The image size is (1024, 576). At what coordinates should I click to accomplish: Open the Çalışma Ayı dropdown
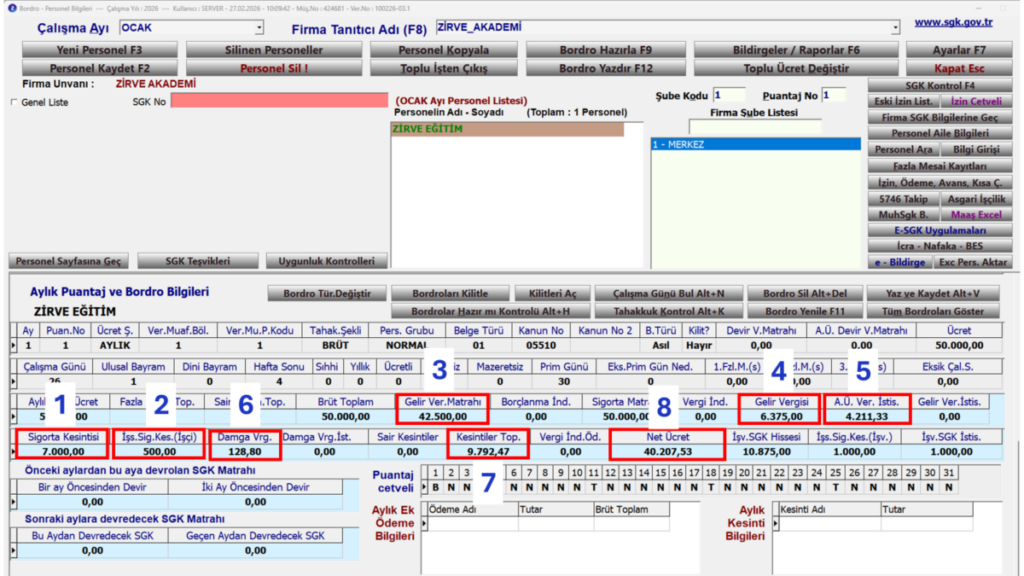259,28
